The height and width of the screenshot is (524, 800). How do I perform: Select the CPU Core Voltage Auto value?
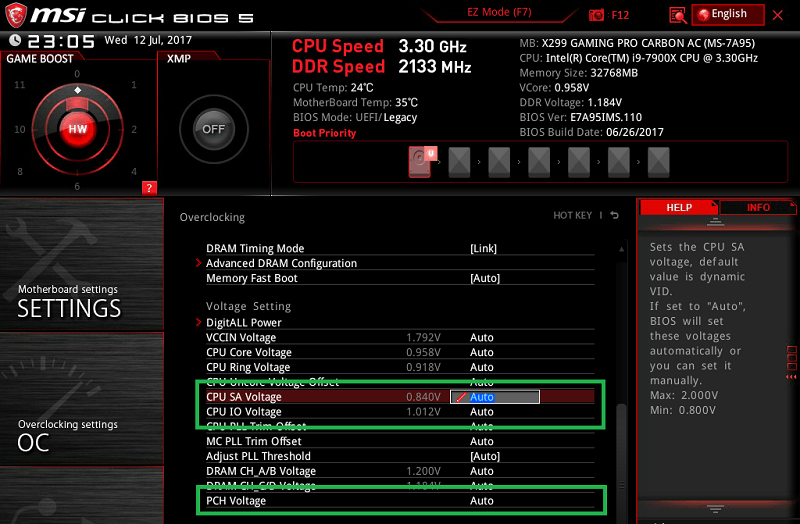(482, 352)
